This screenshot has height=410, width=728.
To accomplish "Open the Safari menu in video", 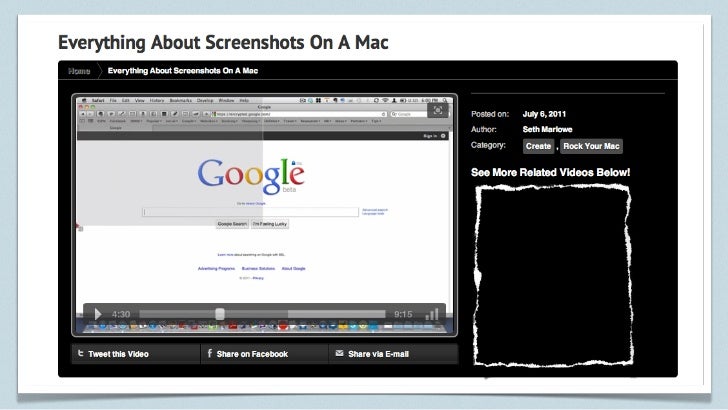I will 98,100.
